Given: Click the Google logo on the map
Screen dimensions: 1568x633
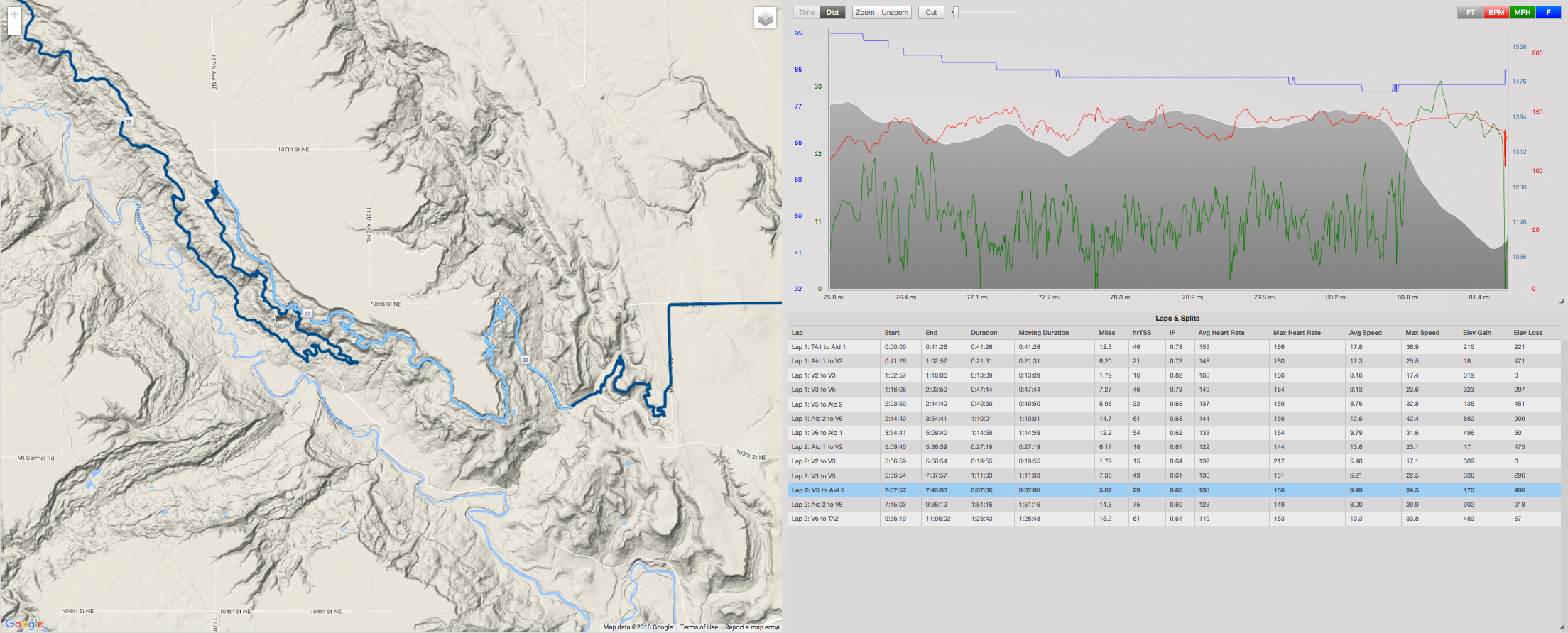Looking at the screenshot, I should (x=24, y=624).
